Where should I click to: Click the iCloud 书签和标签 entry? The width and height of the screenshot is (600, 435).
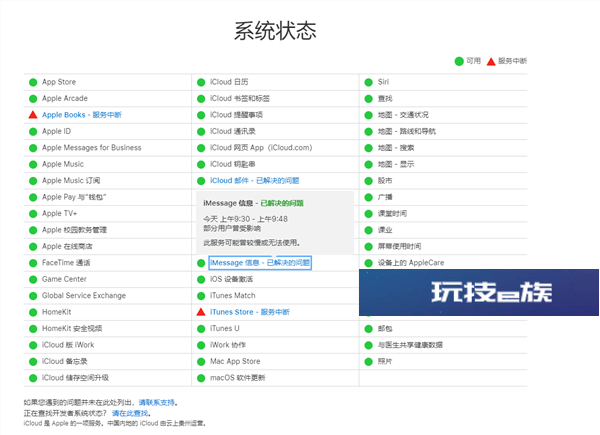(x=240, y=98)
